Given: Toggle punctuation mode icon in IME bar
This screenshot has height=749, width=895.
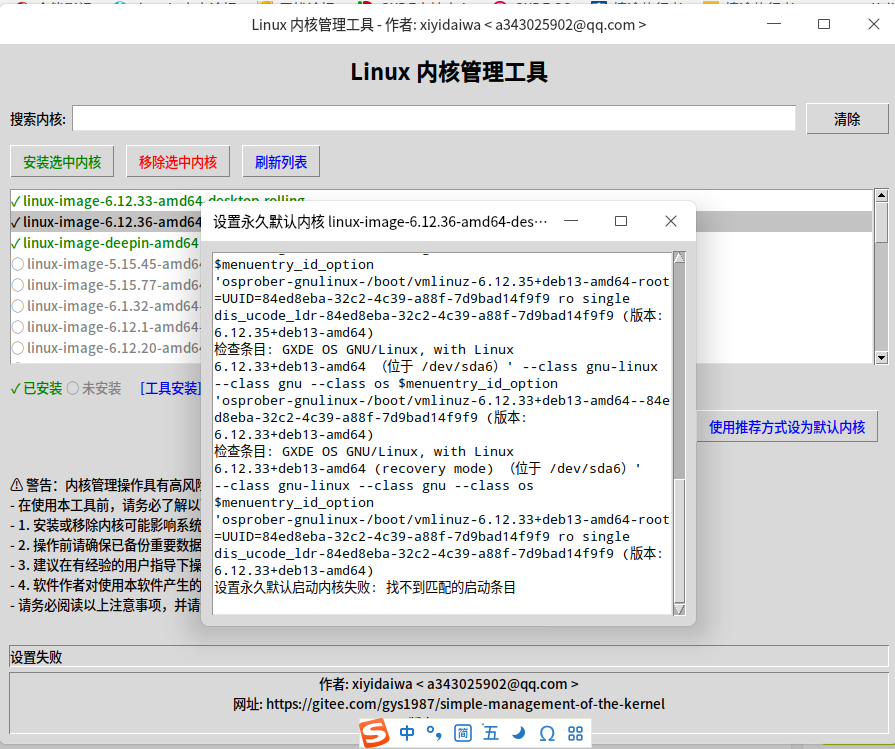Looking at the screenshot, I should coord(434,733).
